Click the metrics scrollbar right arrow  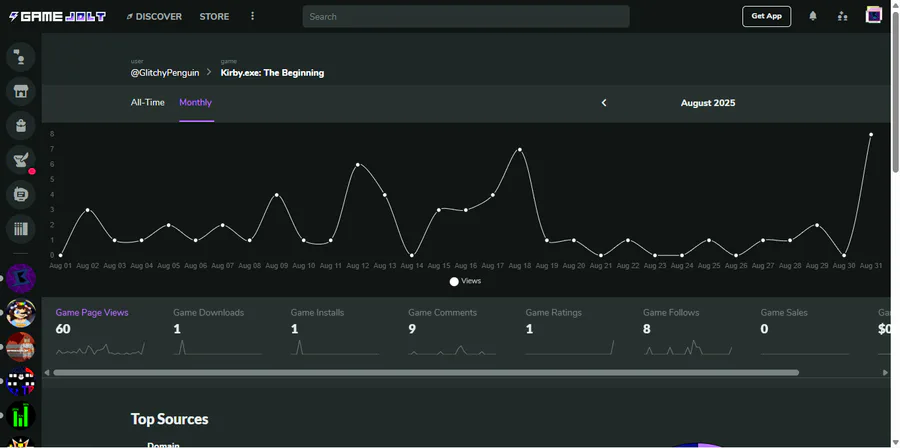tap(885, 372)
